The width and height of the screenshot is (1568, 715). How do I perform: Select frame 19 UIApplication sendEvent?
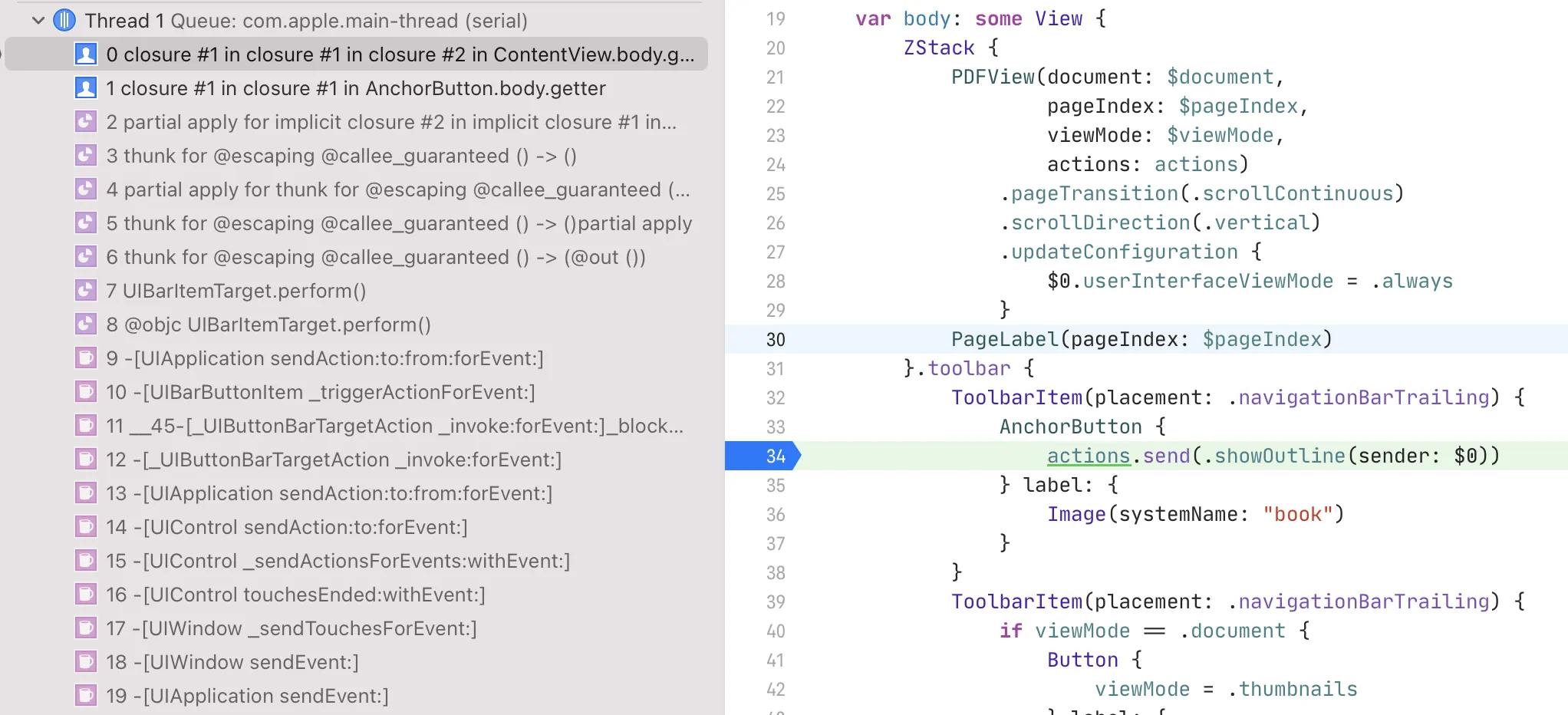coord(253,696)
